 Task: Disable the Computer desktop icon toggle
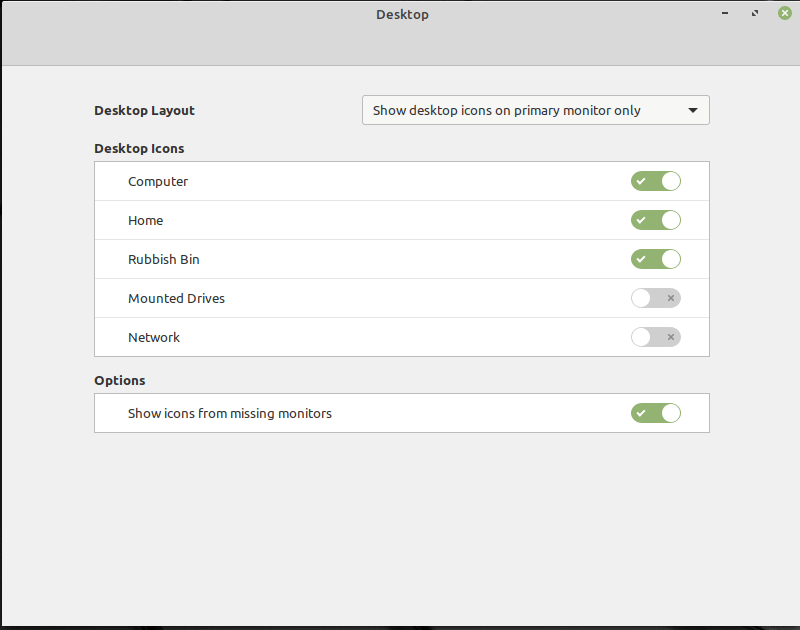(655, 181)
